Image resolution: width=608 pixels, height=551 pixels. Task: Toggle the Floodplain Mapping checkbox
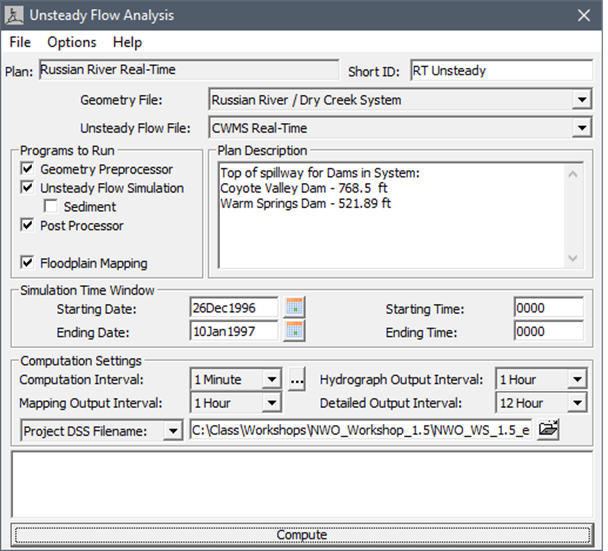point(27,263)
